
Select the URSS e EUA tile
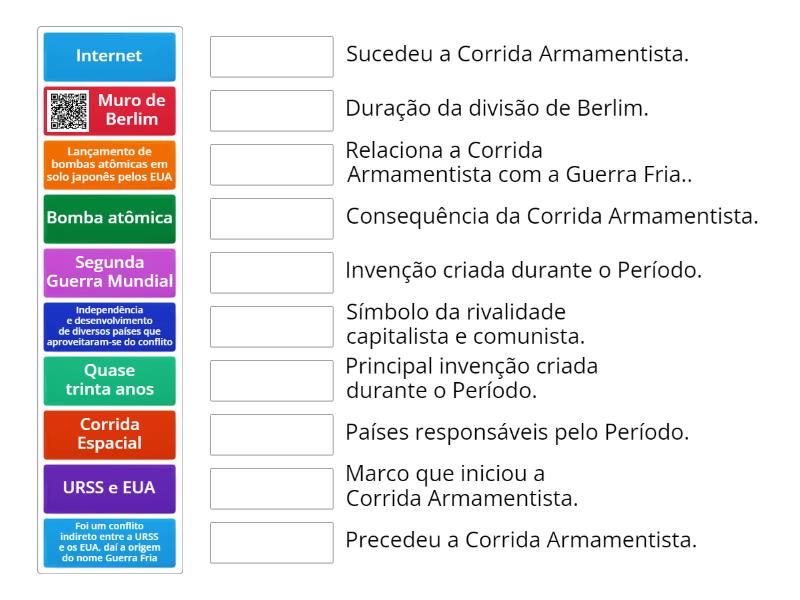110,488
